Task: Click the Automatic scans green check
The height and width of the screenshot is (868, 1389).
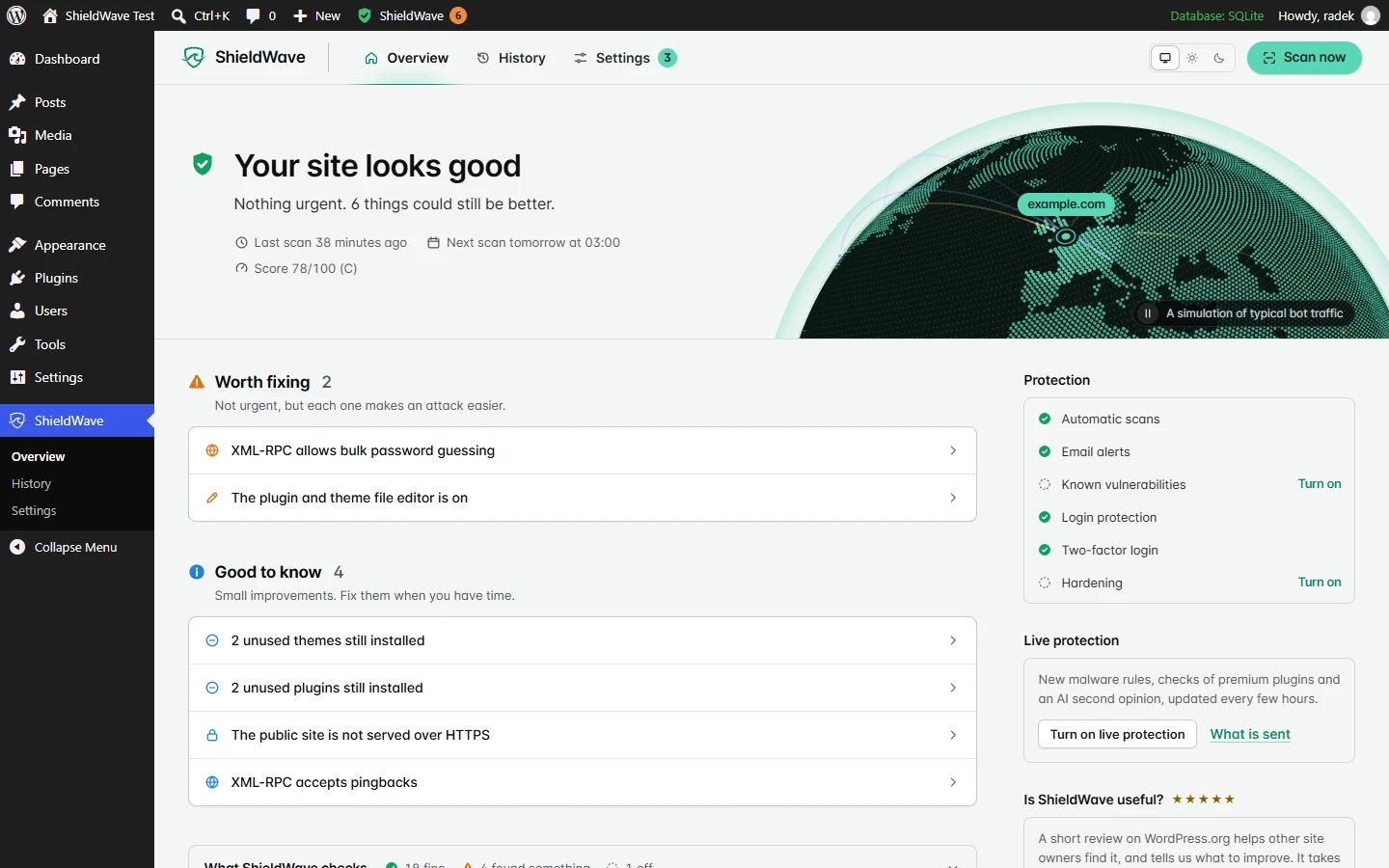Action: click(1045, 419)
